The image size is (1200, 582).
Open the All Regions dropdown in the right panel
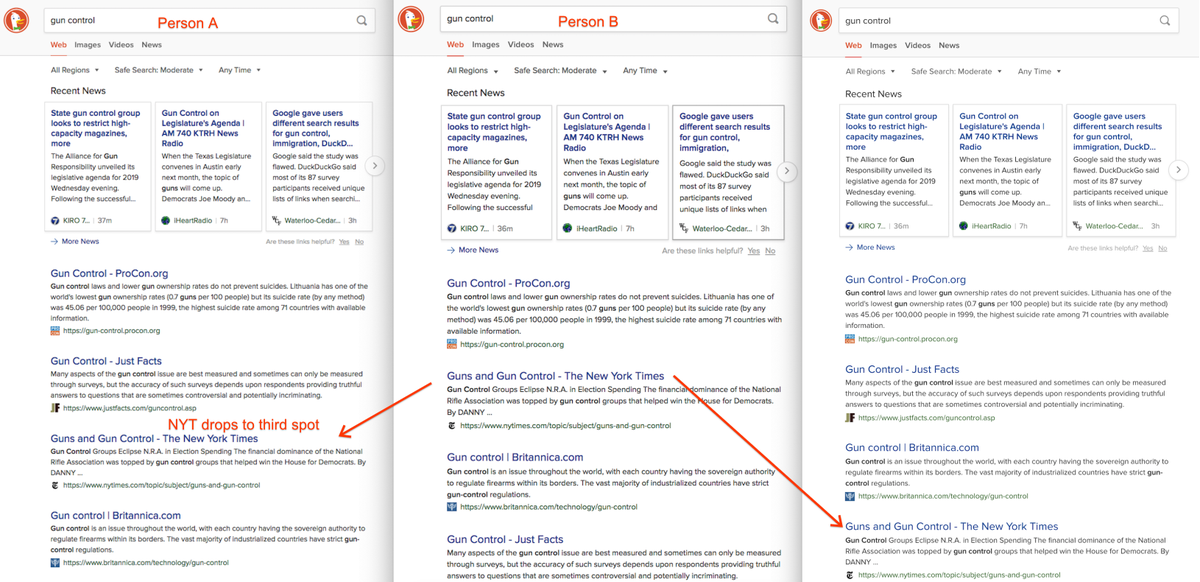(x=871, y=72)
